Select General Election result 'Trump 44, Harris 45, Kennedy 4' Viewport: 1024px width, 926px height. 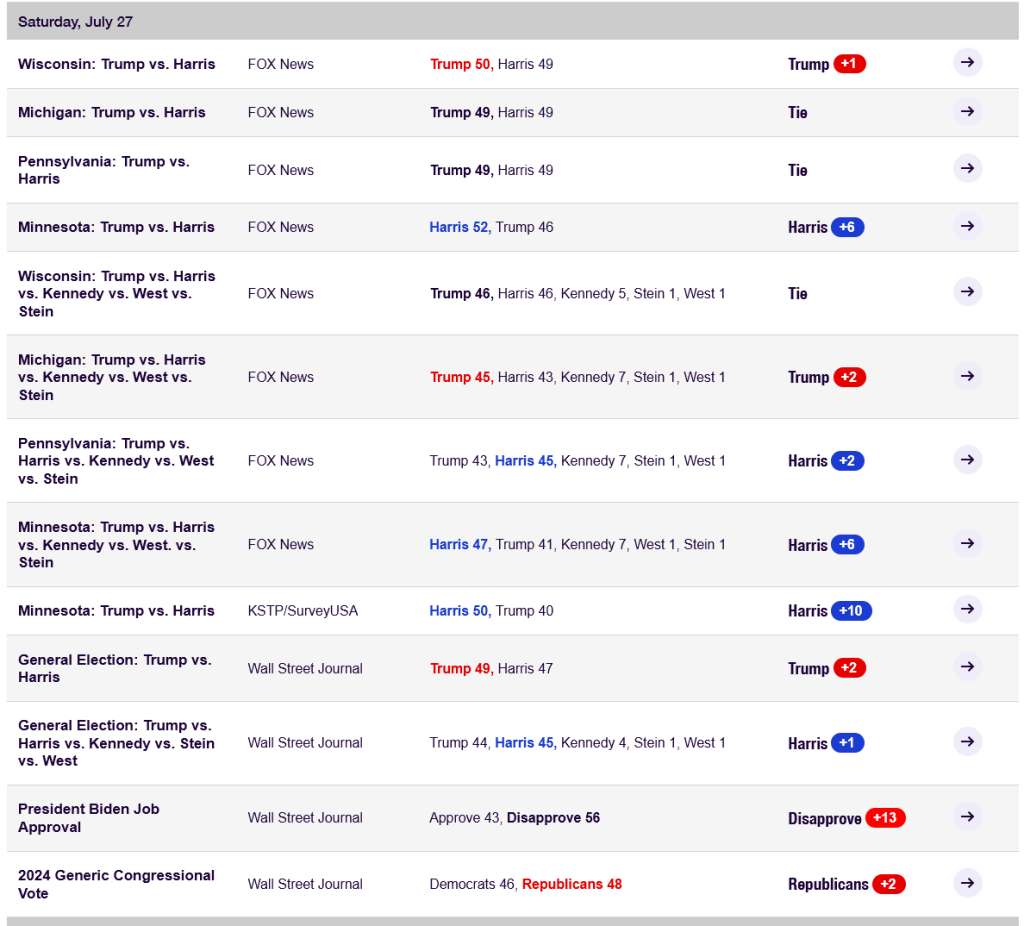(x=577, y=743)
